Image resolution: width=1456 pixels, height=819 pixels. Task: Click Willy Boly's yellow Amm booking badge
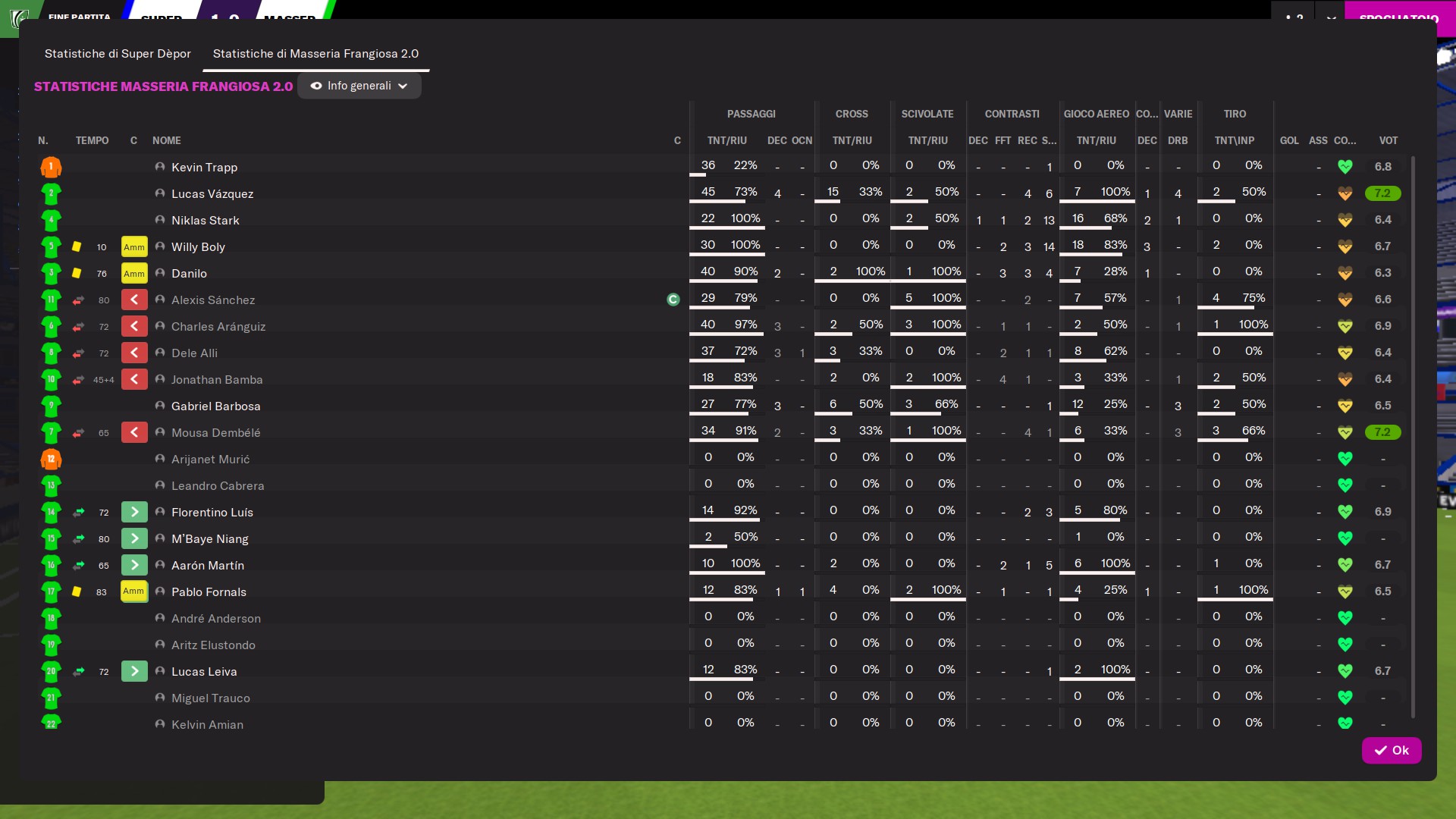[x=134, y=246]
